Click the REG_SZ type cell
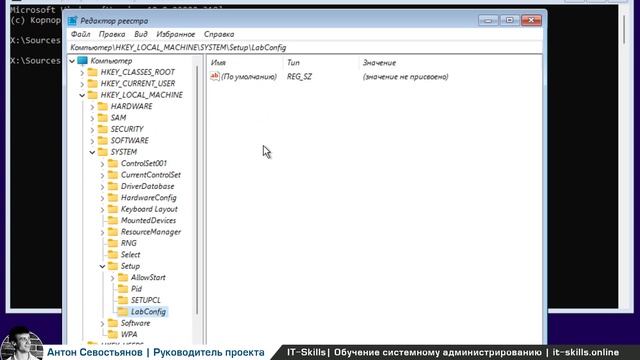The height and width of the screenshot is (360, 640). pos(299,77)
